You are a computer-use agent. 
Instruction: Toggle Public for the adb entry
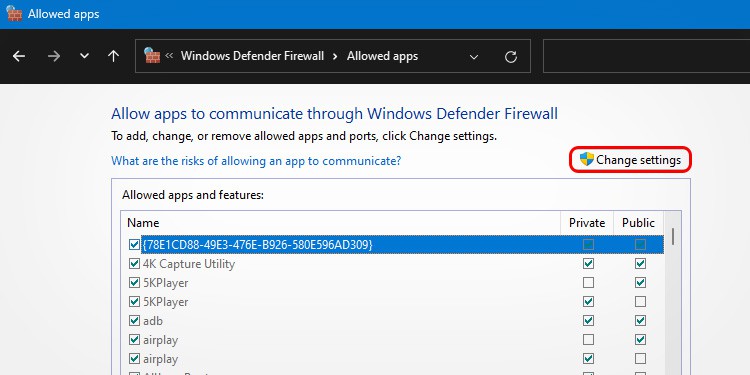click(x=640, y=320)
